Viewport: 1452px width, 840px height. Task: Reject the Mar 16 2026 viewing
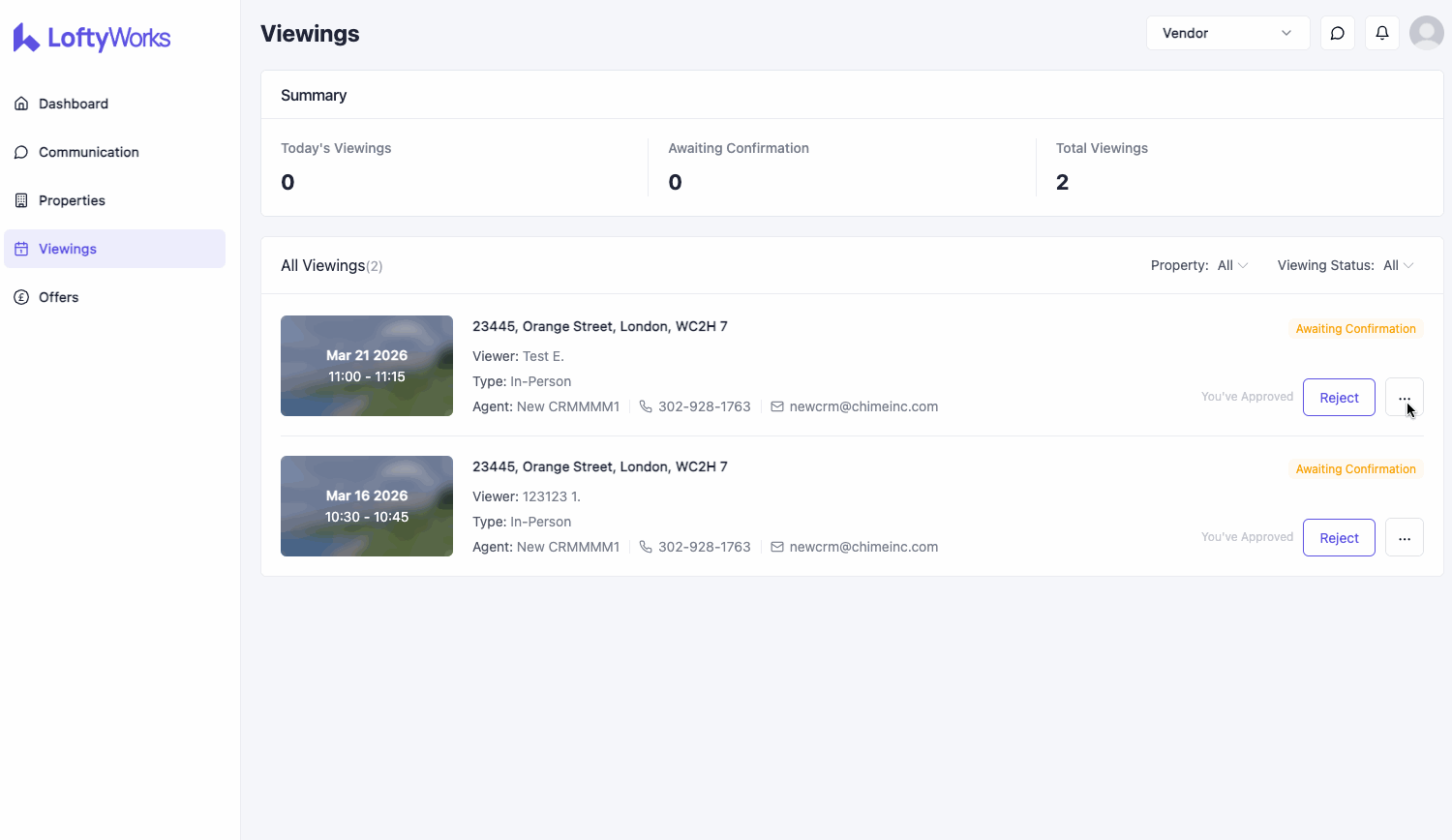click(x=1339, y=538)
